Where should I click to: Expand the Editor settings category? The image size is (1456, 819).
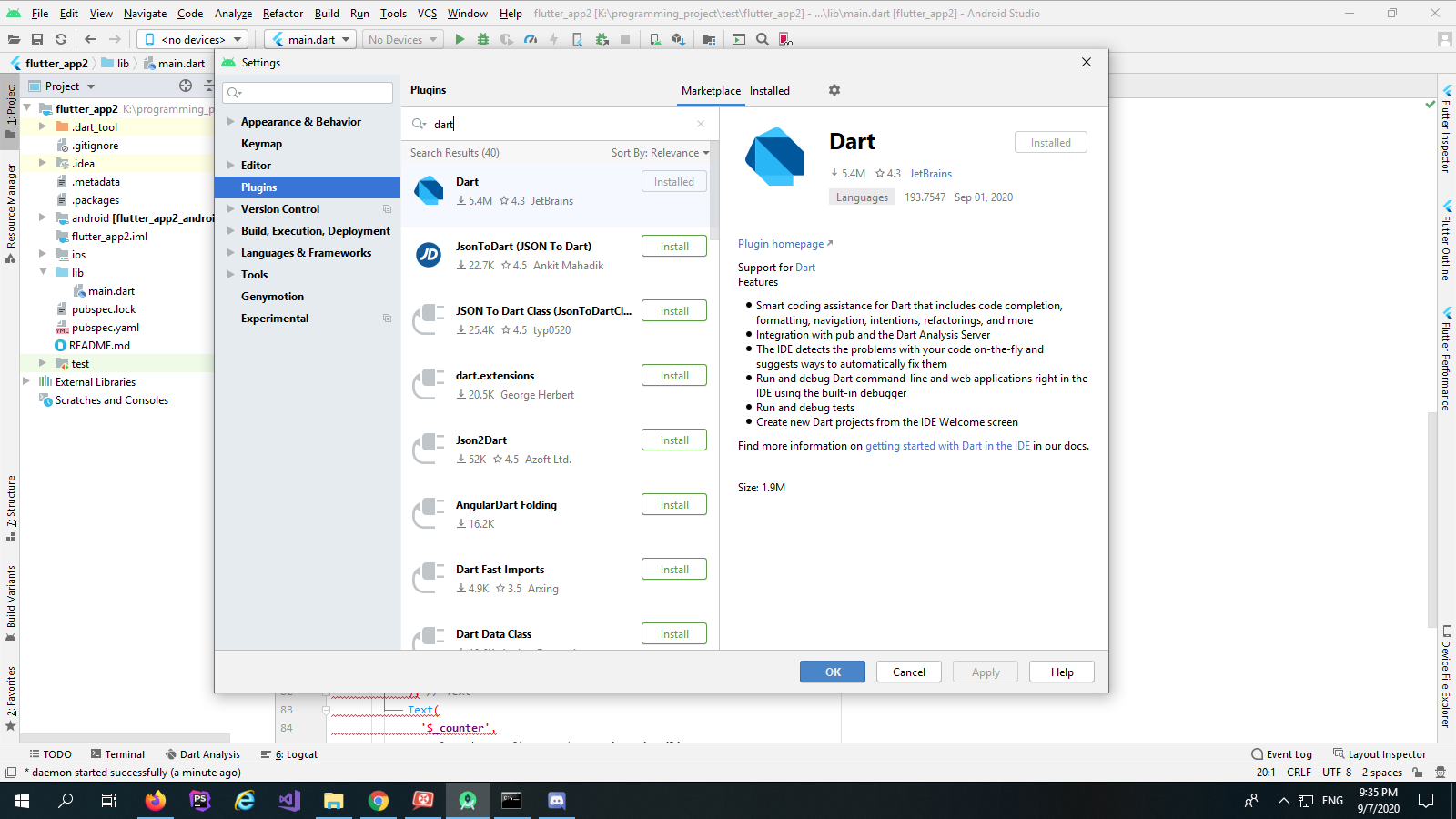[x=231, y=166]
